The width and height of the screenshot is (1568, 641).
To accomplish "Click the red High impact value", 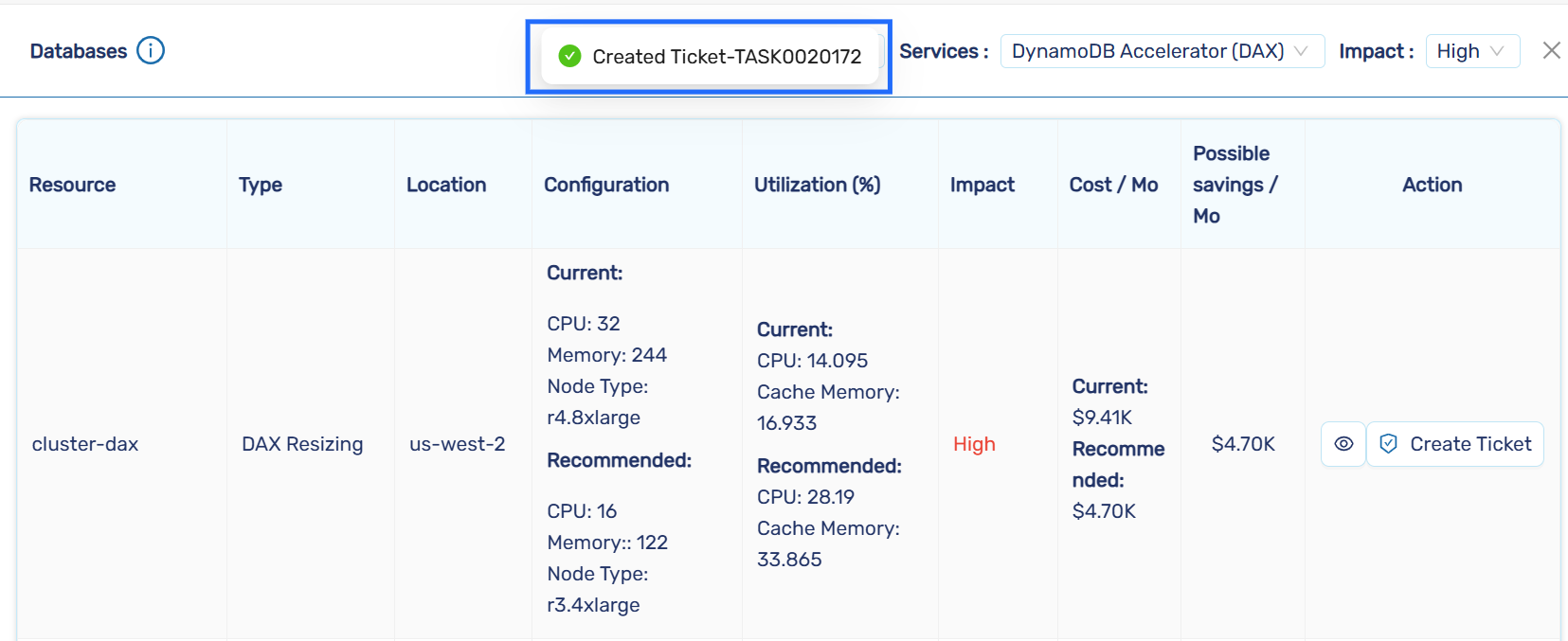I will [x=974, y=444].
